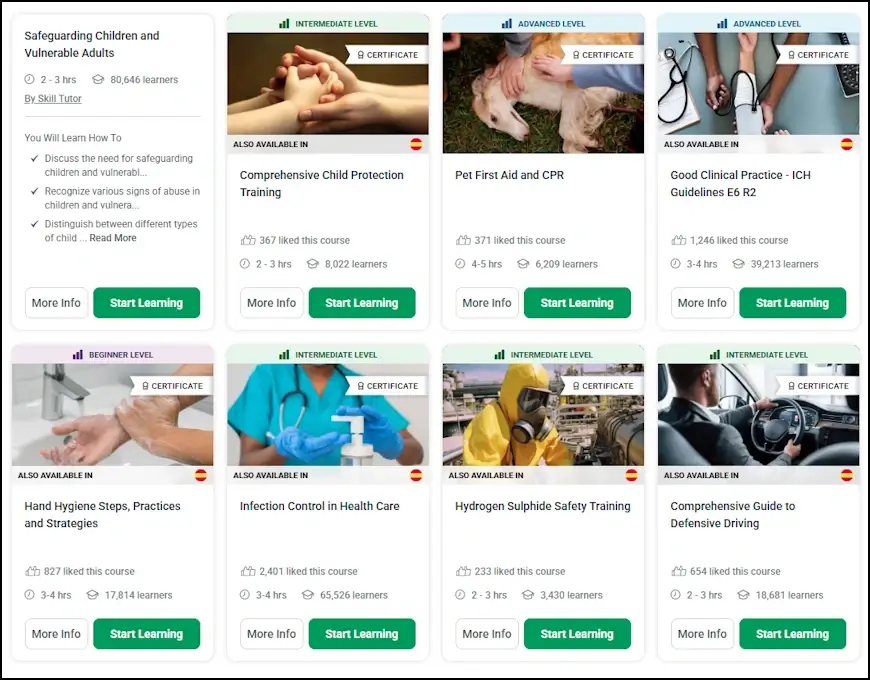Click thumbs-up icon on Hand Hygiene card
Viewport: 870px width, 680px height.
pos(33,571)
